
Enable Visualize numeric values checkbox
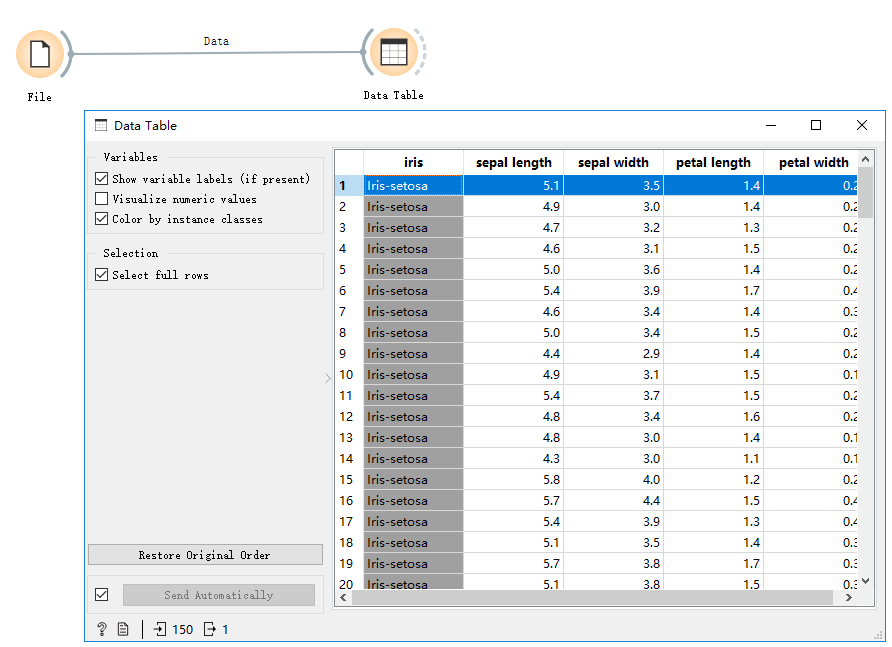[x=101, y=199]
